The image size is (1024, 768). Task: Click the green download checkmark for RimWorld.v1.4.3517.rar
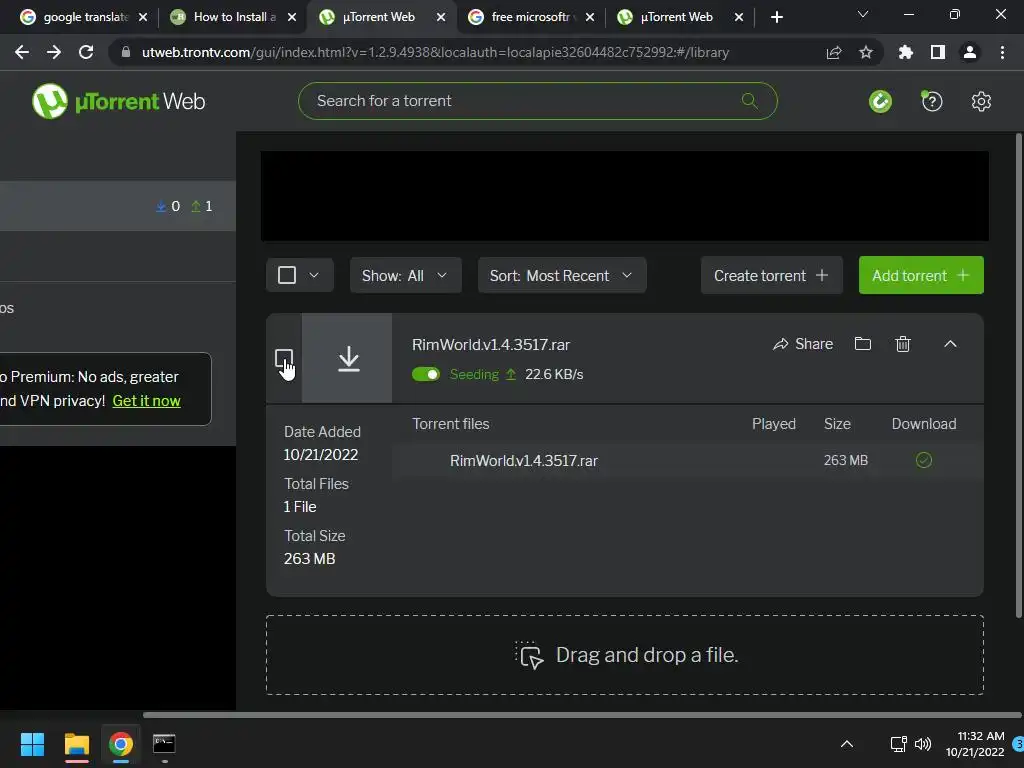923,460
